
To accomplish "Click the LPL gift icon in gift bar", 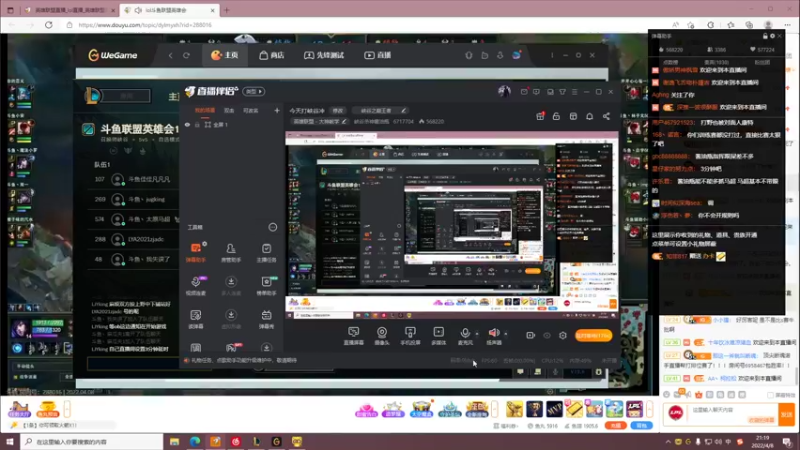I will [634, 409].
